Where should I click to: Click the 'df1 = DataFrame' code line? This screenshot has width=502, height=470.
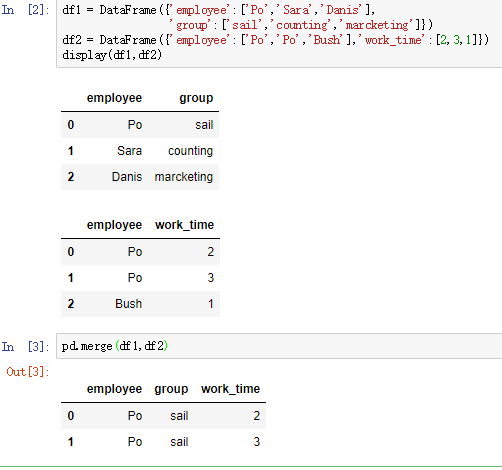pos(219,10)
